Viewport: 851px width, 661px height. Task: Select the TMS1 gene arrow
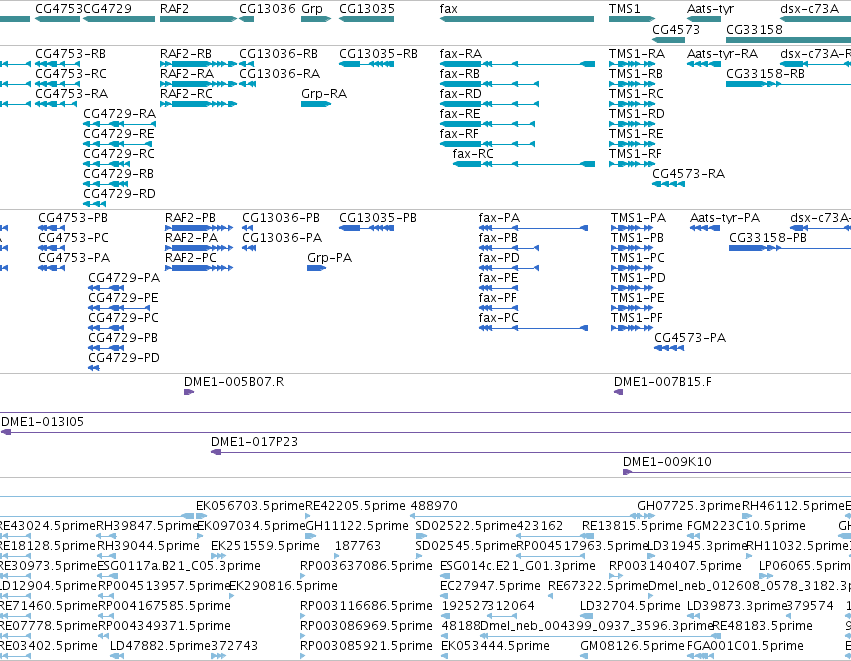[x=632, y=19]
